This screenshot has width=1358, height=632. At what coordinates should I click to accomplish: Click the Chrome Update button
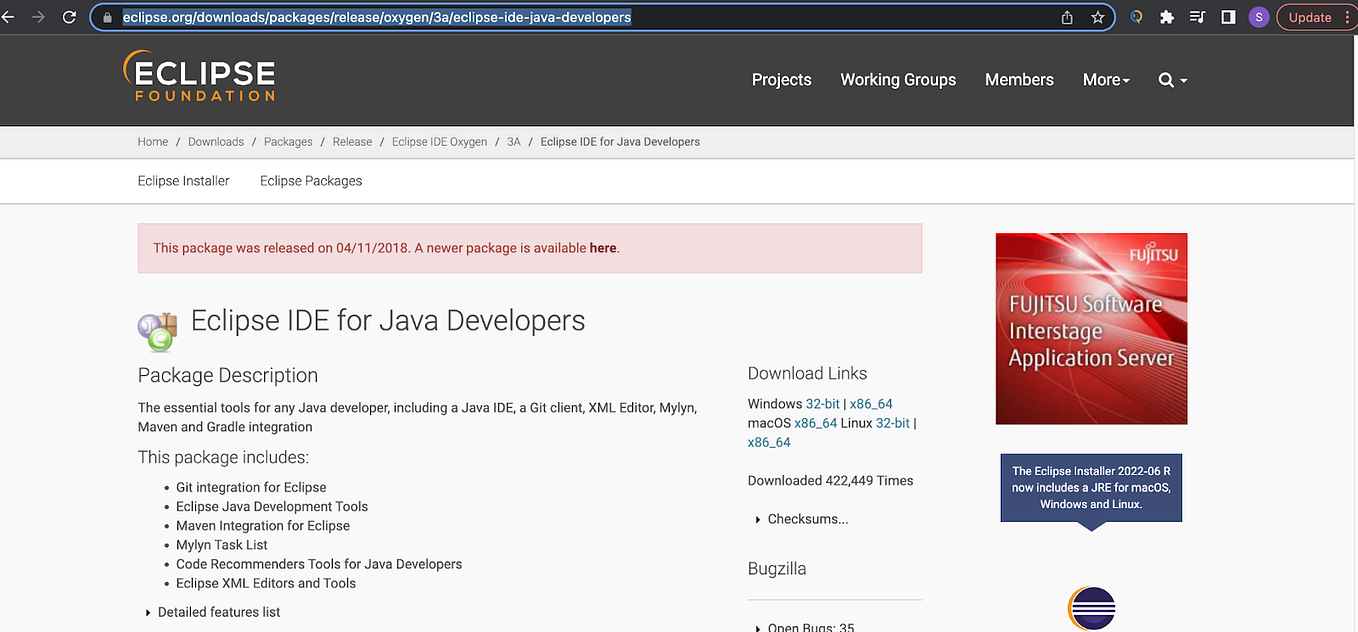point(1310,16)
